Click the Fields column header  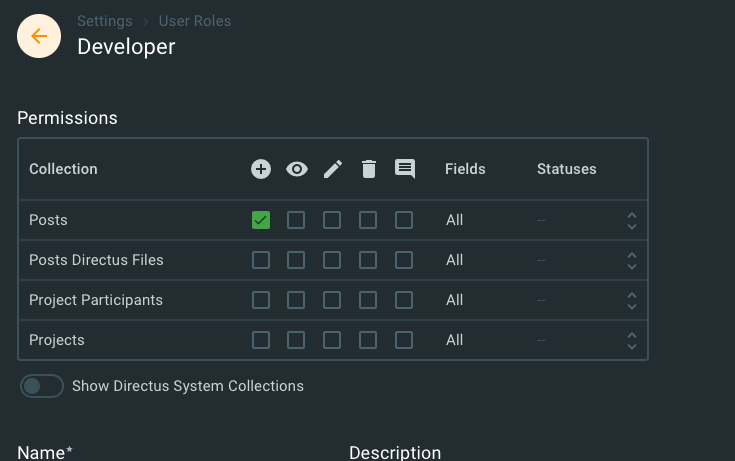465,169
